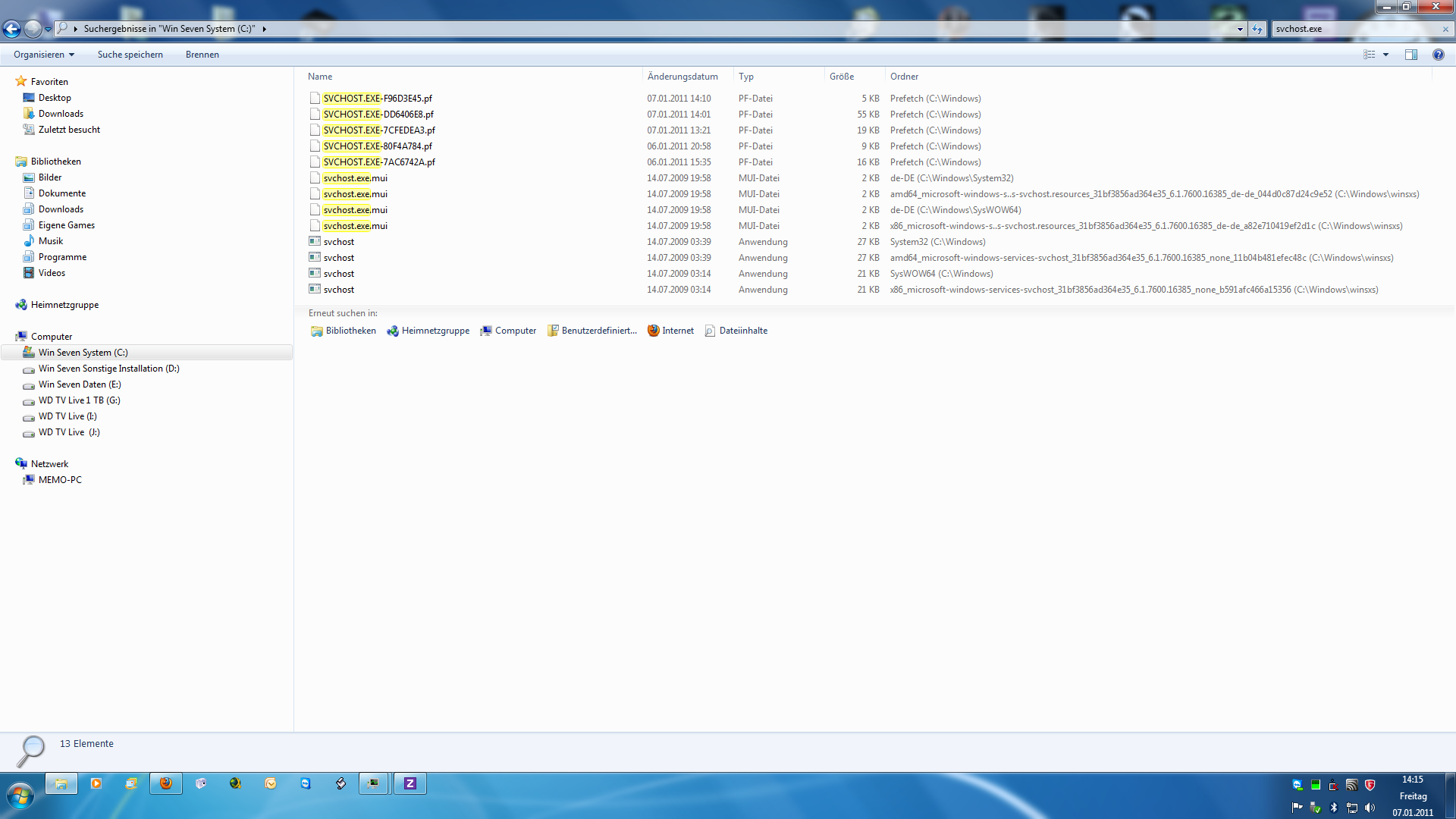The height and width of the screenshot is (819, 1456).
Task: Select Win Seven Daten (E:) drive
Action: click(80, 384)
